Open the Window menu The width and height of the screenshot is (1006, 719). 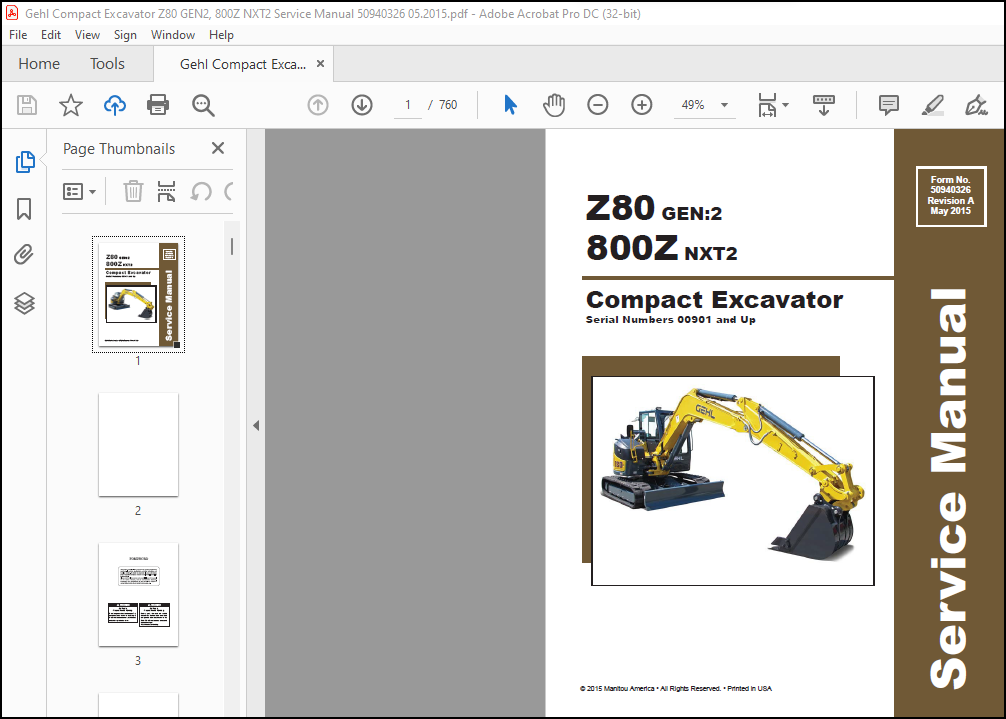pyautogui.click(x=173, y=35)
